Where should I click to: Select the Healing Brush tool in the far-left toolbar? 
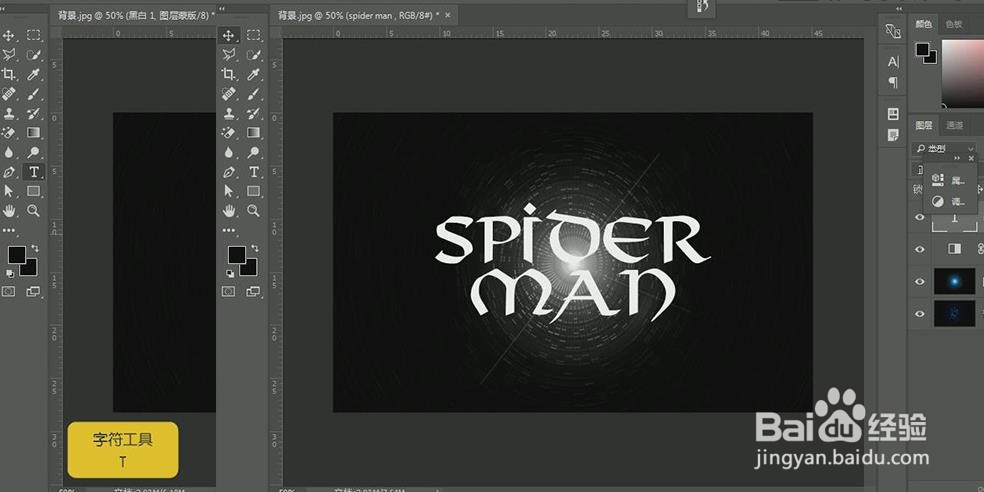(9, 94)
